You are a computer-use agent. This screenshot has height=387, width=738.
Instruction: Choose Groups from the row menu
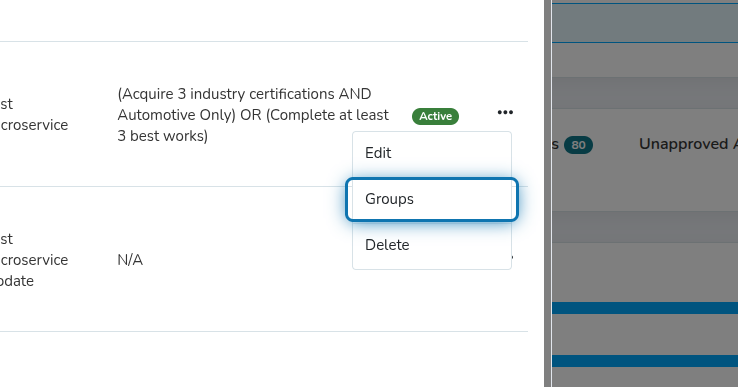click(432, 199)
